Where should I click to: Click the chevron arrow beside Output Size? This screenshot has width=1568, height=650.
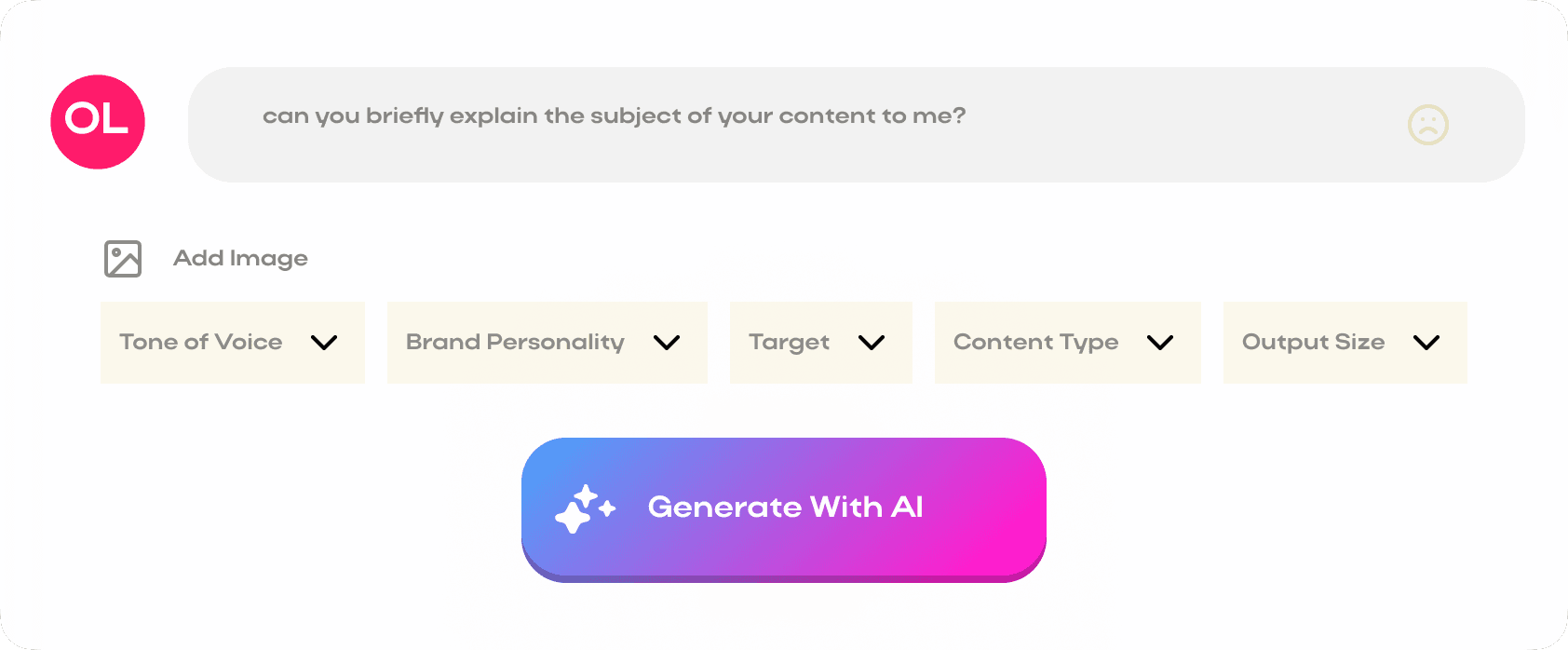pos(1426,343)
